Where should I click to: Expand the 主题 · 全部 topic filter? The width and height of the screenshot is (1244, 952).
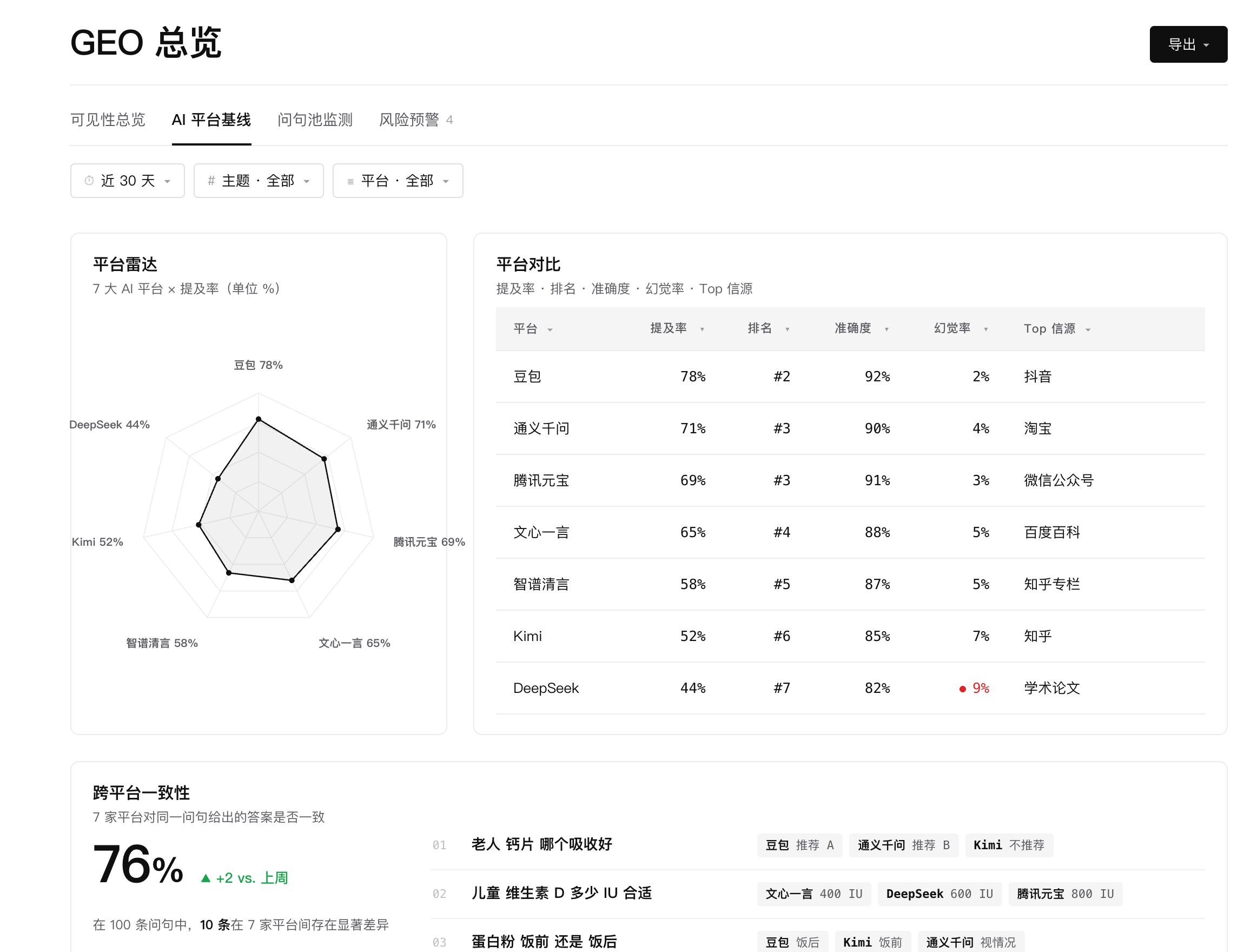[259, 181]
